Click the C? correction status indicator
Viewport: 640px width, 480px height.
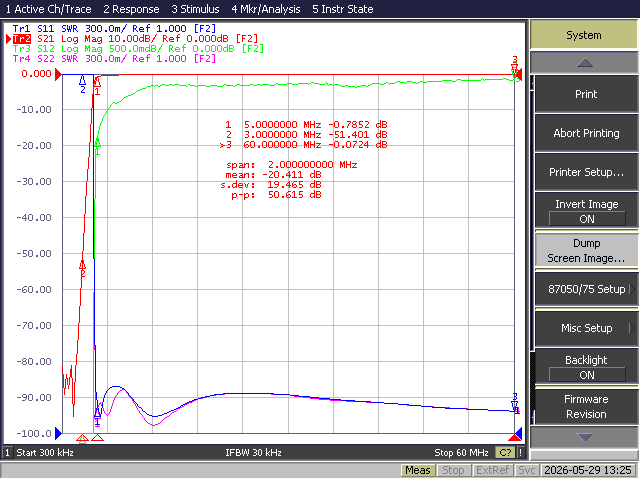(x=505, y=453)
